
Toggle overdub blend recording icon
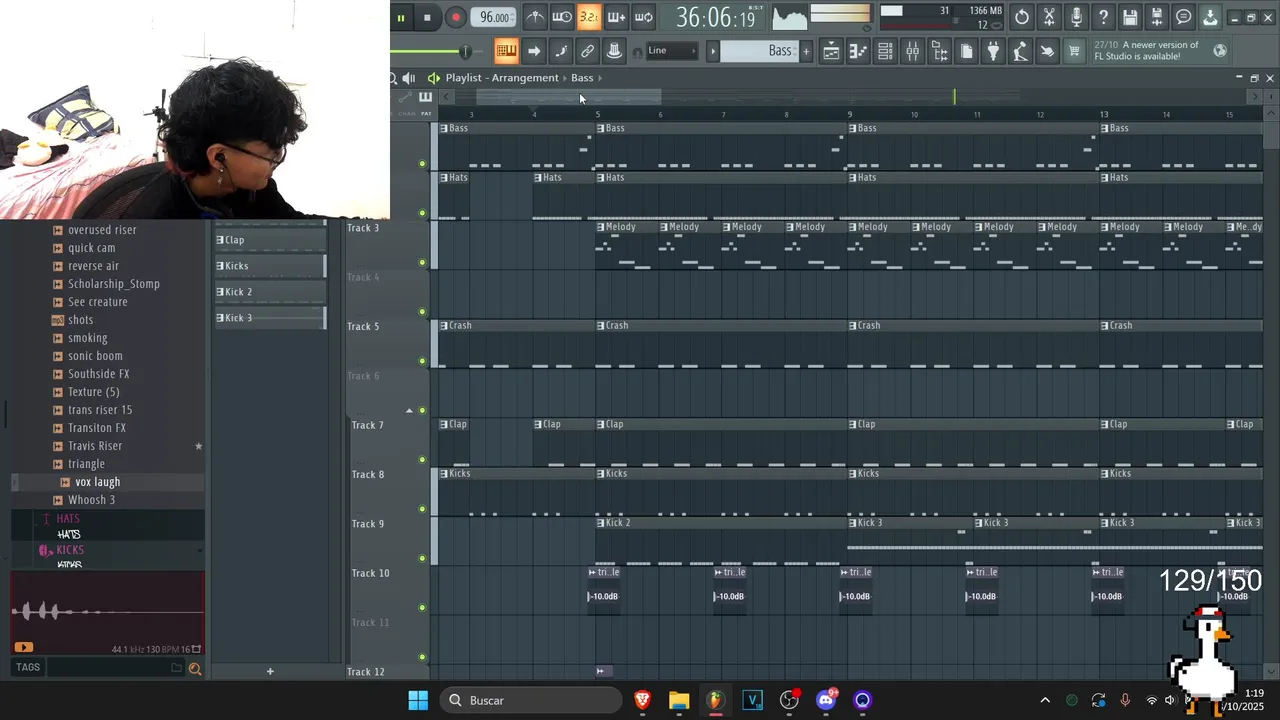616,17
